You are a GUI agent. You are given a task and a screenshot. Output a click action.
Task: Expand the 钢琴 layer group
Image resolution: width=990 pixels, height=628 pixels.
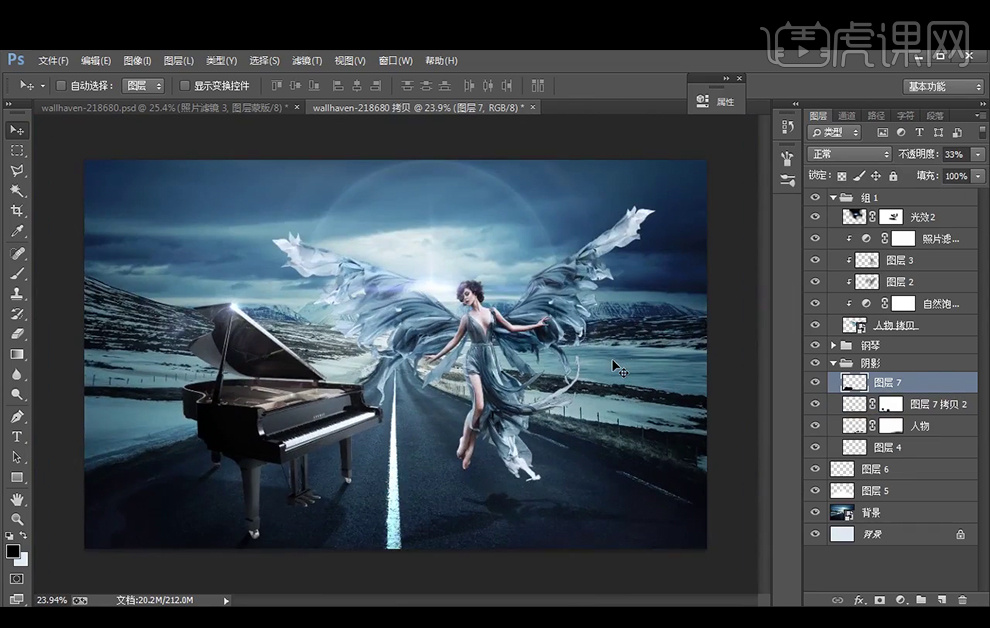834,345
